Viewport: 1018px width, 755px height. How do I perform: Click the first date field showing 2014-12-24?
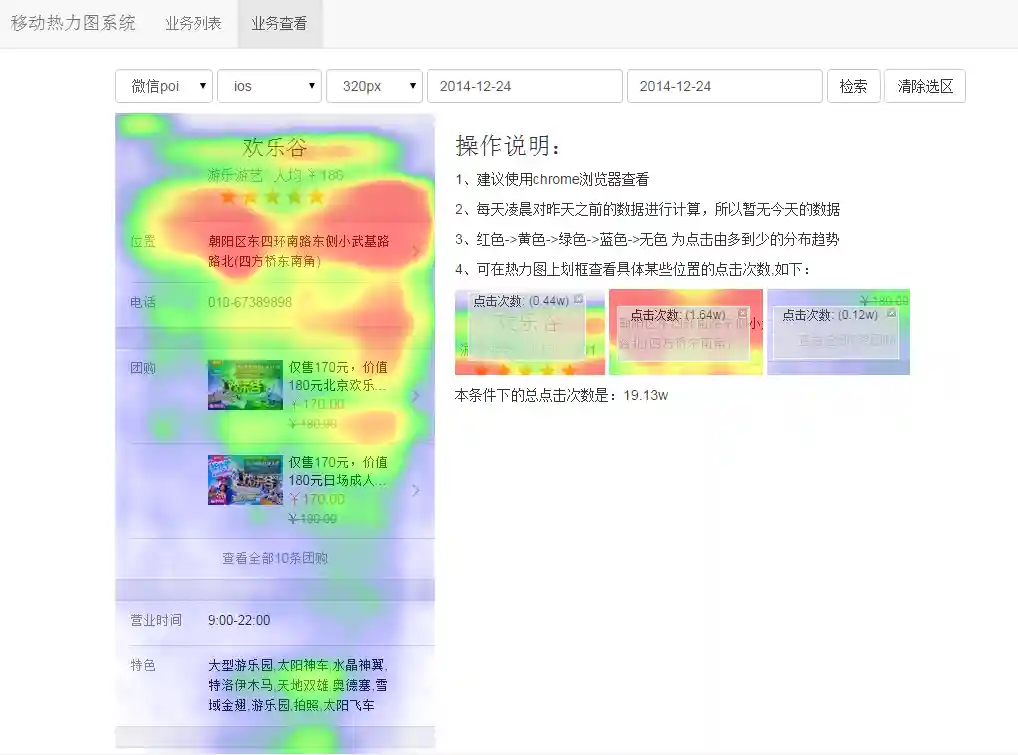[525, 86]
